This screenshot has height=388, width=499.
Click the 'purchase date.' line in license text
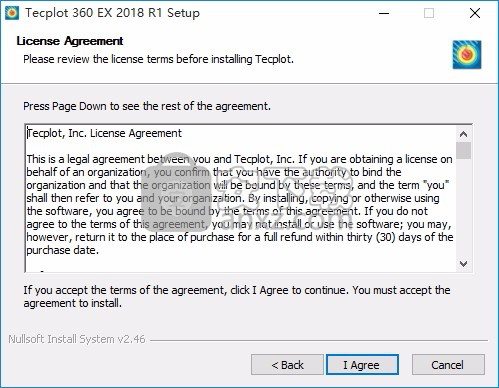[x=63, y=250]
